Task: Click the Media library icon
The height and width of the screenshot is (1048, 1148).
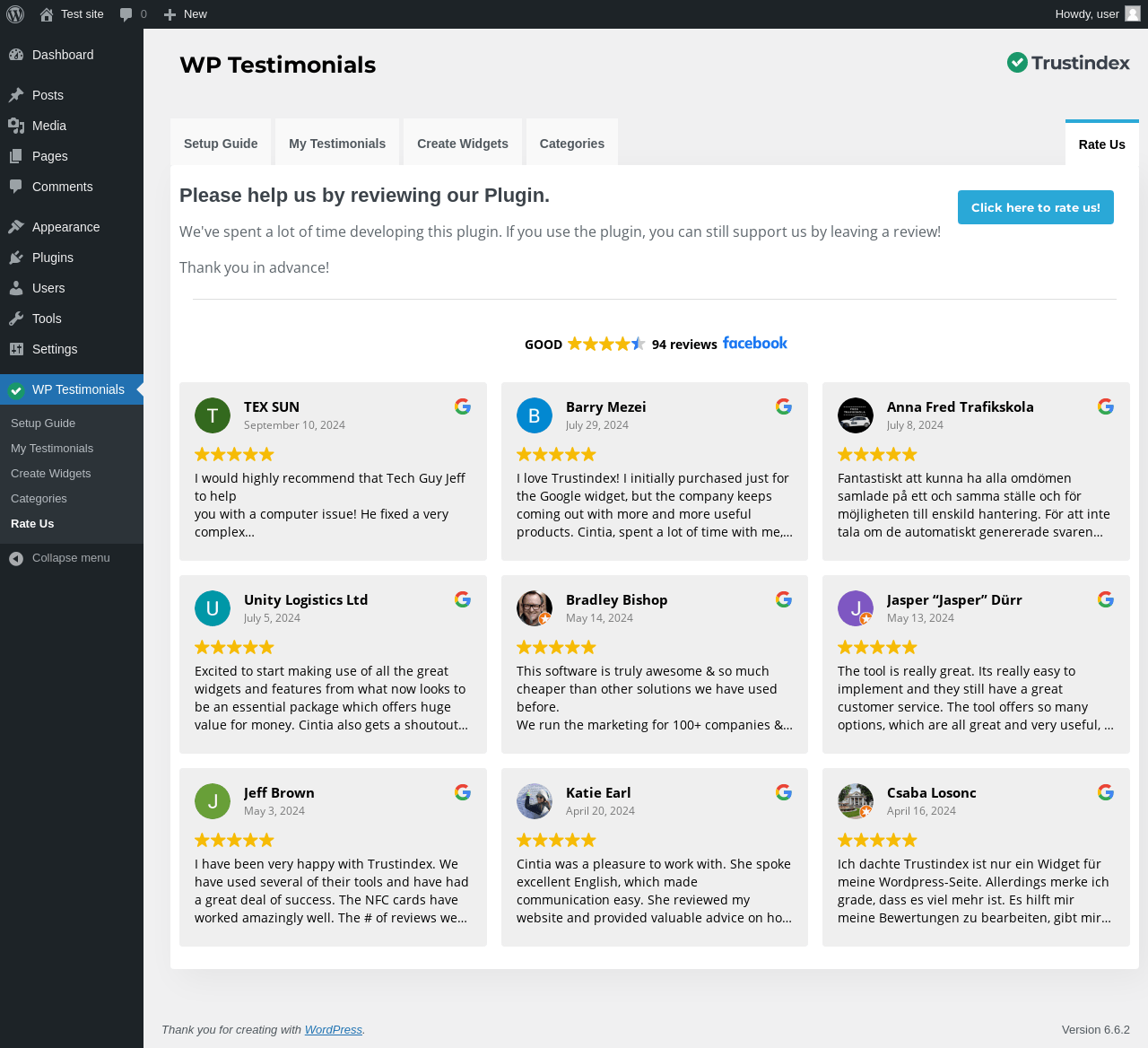Action: click(x=16, y=126)
